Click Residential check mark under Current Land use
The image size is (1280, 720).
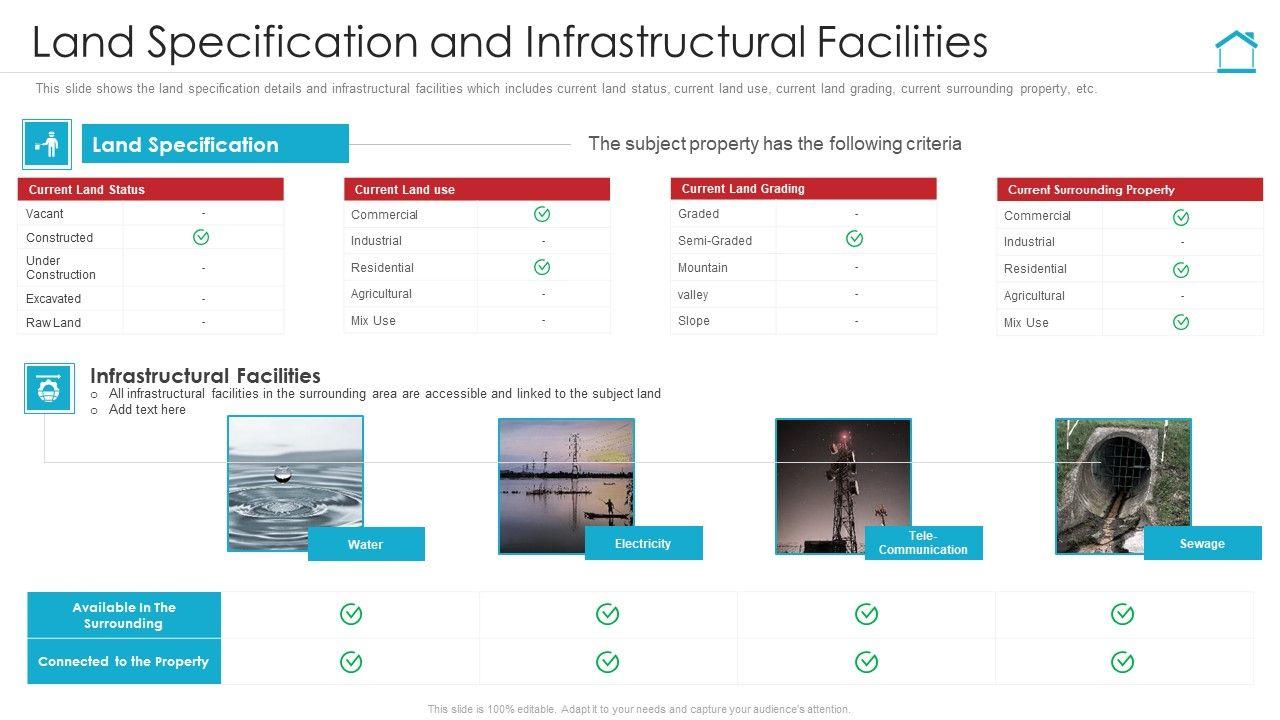click(x=542, y=267)
